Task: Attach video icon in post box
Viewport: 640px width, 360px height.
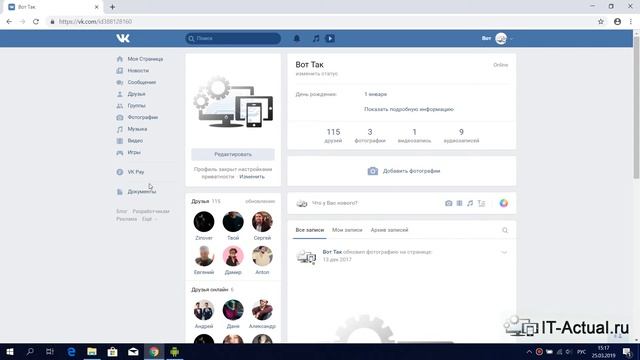Action: [x=459, y=203]
